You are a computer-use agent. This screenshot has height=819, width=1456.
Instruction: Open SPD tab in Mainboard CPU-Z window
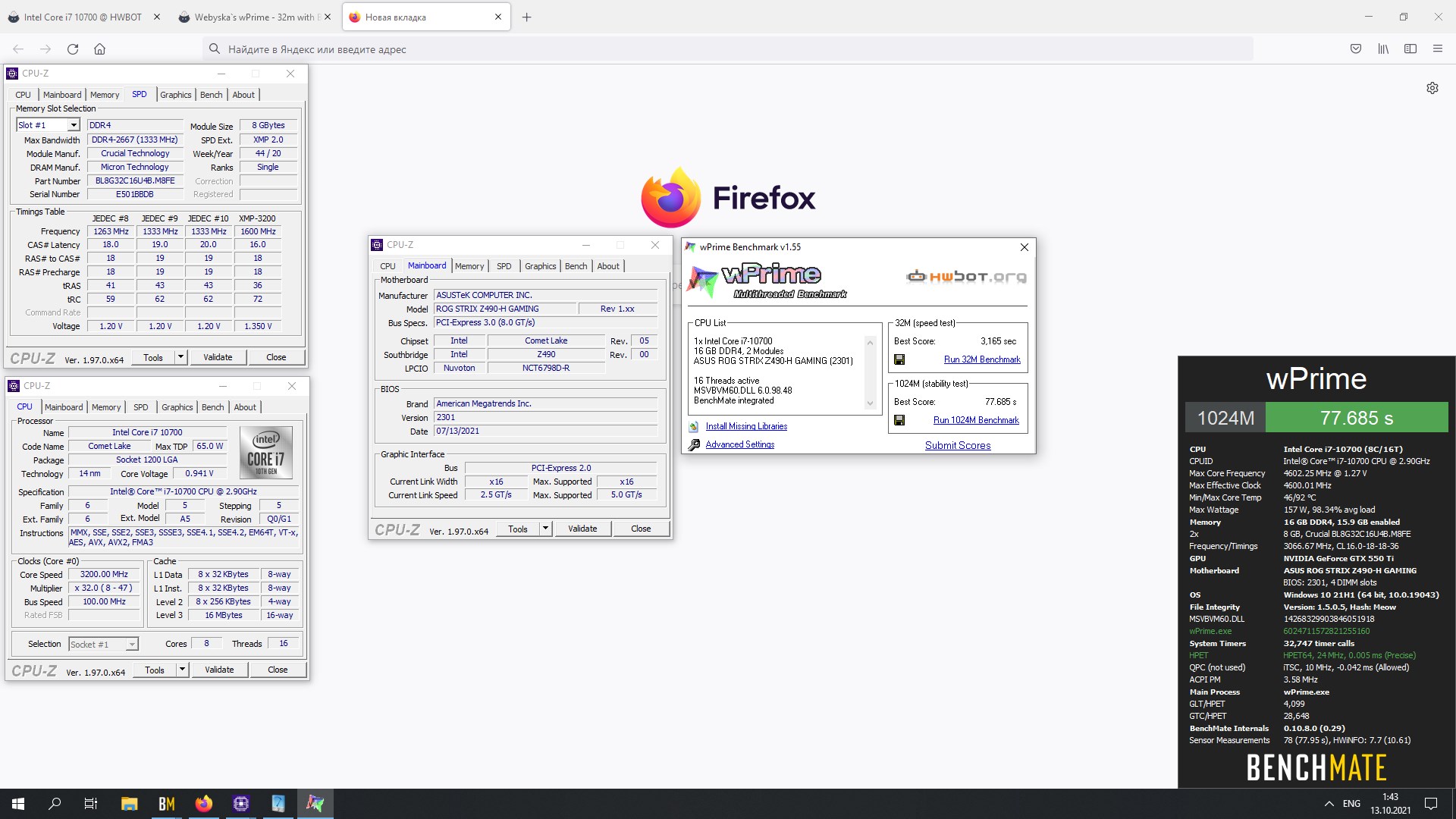click(x=504, y=266)
